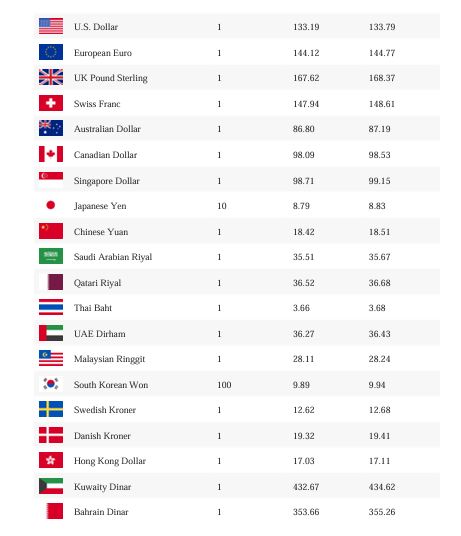
Task: Click U.S. Dollar buying rate 133.19
Action: tap(306, 27)
